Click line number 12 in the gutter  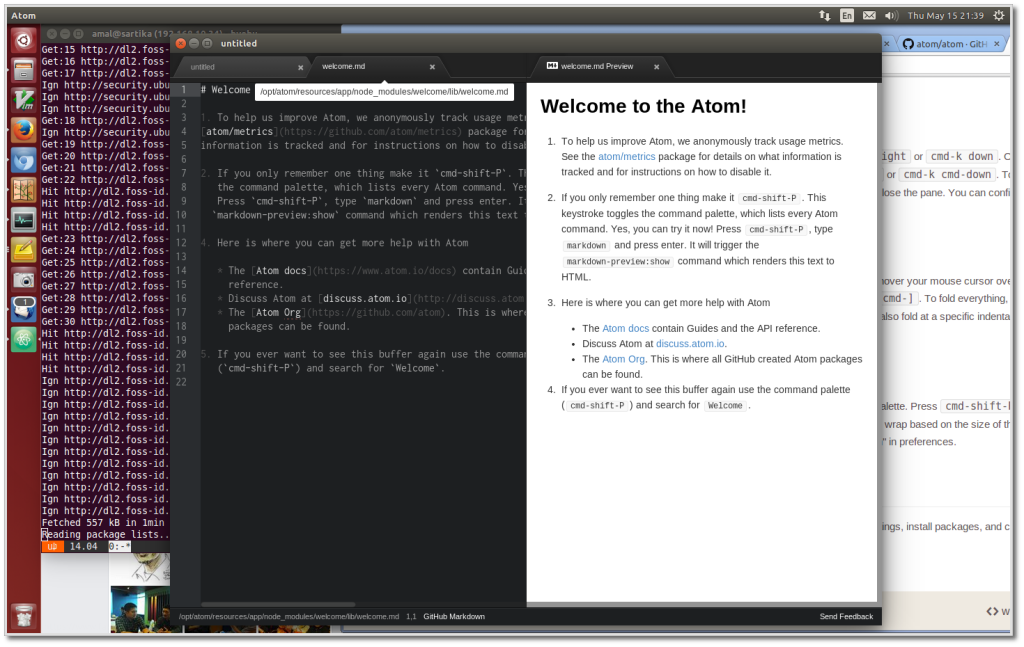coord(181,243)
